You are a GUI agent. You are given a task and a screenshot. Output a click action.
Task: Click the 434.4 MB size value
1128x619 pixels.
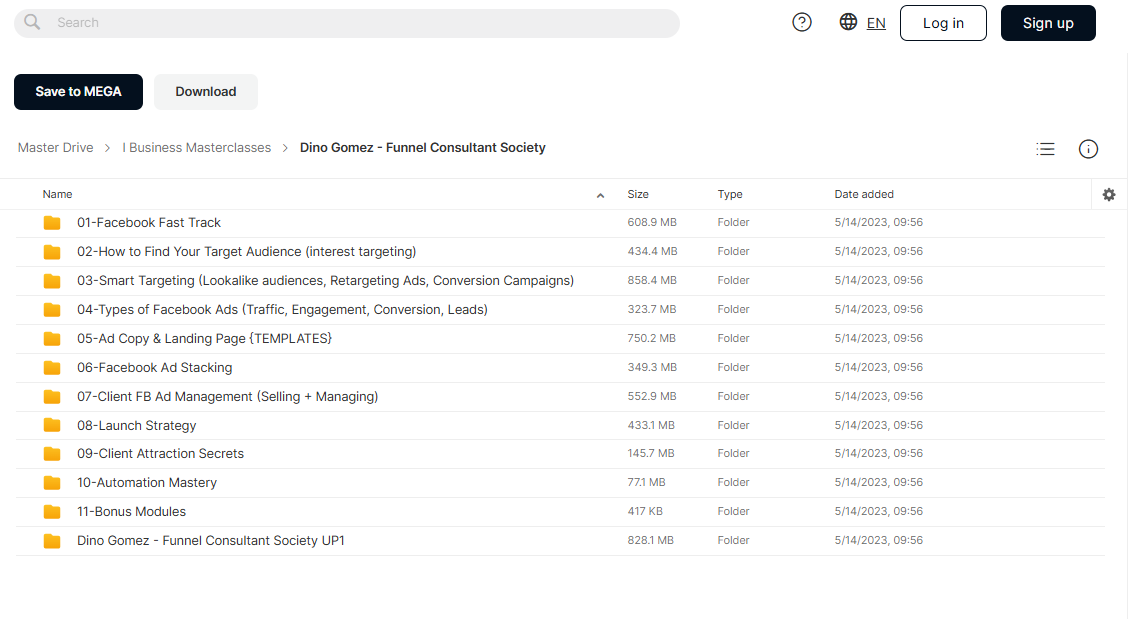[x=652, y=251]
